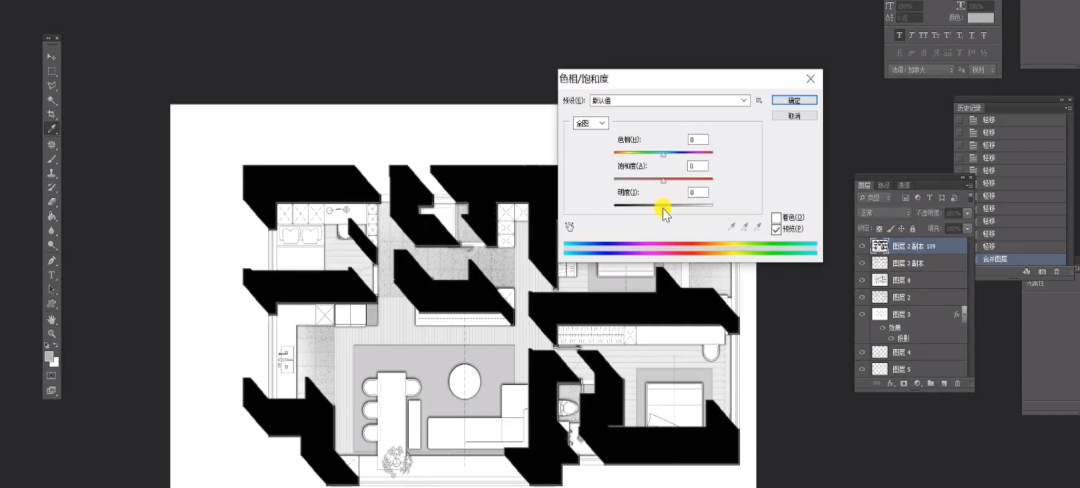Open the layer filter type dropdown
This screenshot has height=488, width=1080.
click(875, 198)
